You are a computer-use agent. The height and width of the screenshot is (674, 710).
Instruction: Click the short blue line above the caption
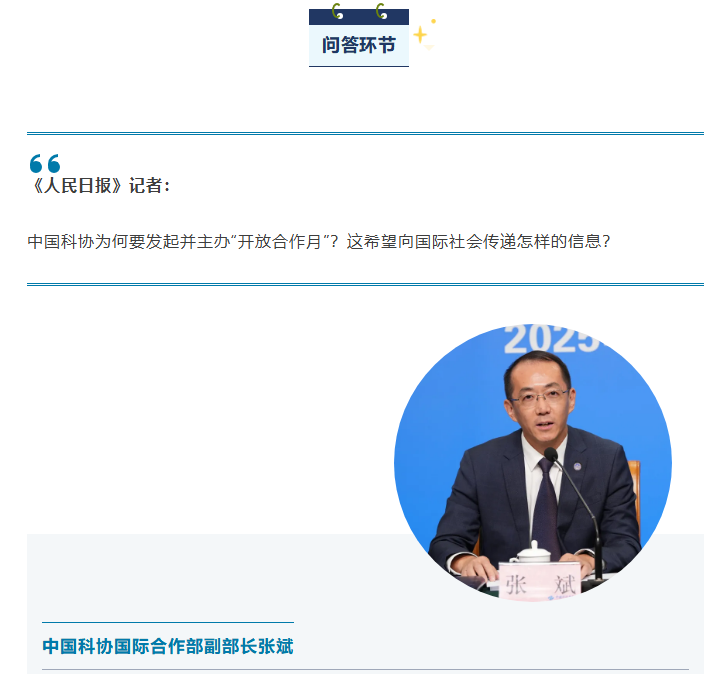(x=168, y=622)
